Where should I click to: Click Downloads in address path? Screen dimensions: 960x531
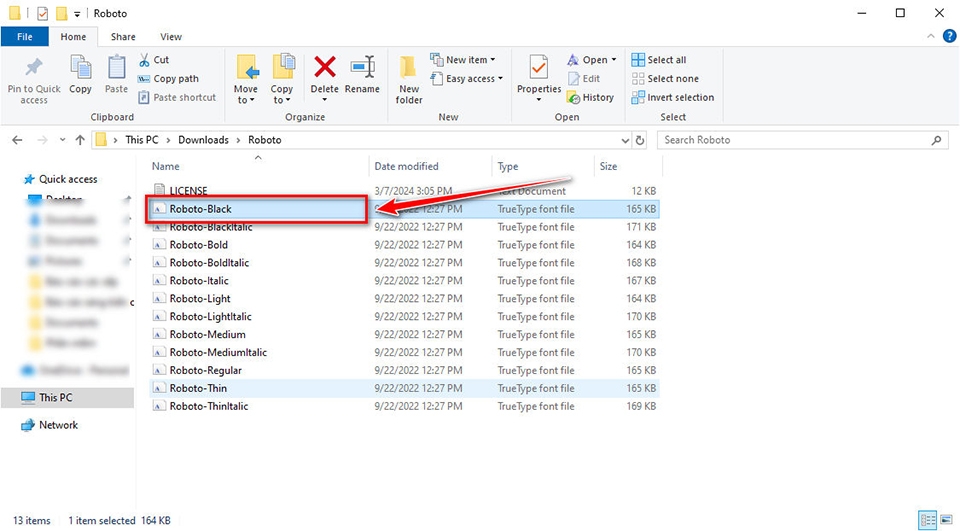click(x=203, y=140)
